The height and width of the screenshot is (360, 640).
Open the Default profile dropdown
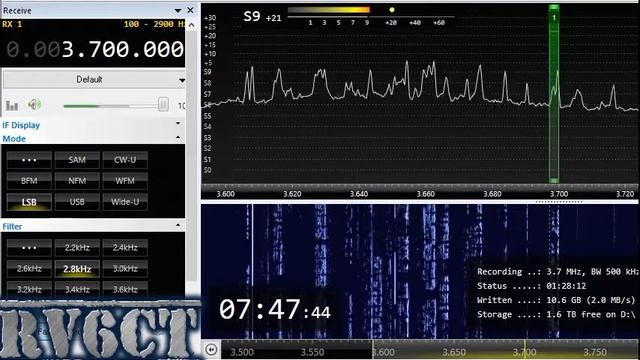(x=94, y=80)
